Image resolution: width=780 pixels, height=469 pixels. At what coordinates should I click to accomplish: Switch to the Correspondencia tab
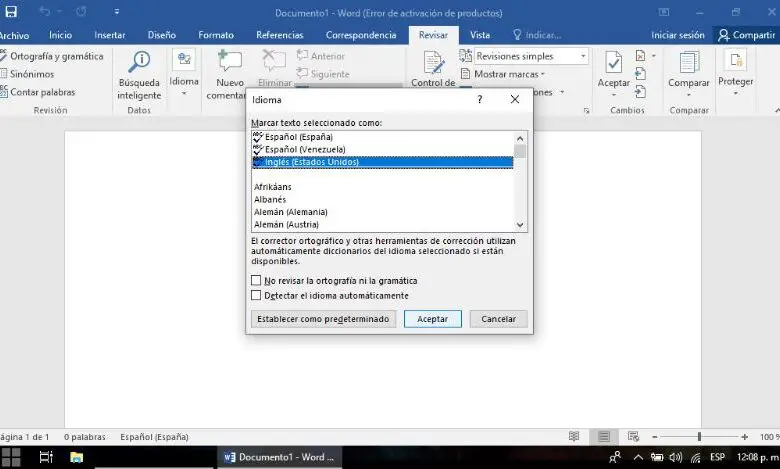361,35
